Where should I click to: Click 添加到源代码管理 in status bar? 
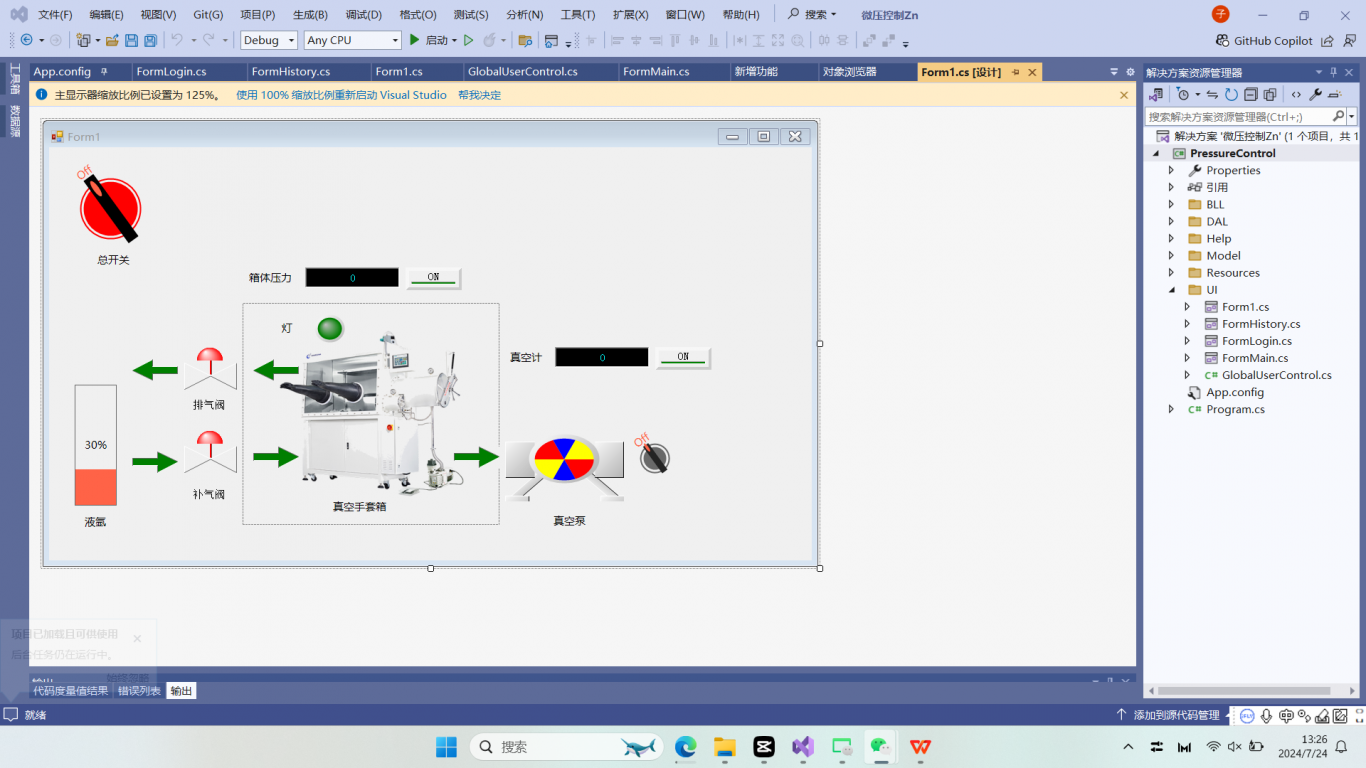coord(1176,715)
